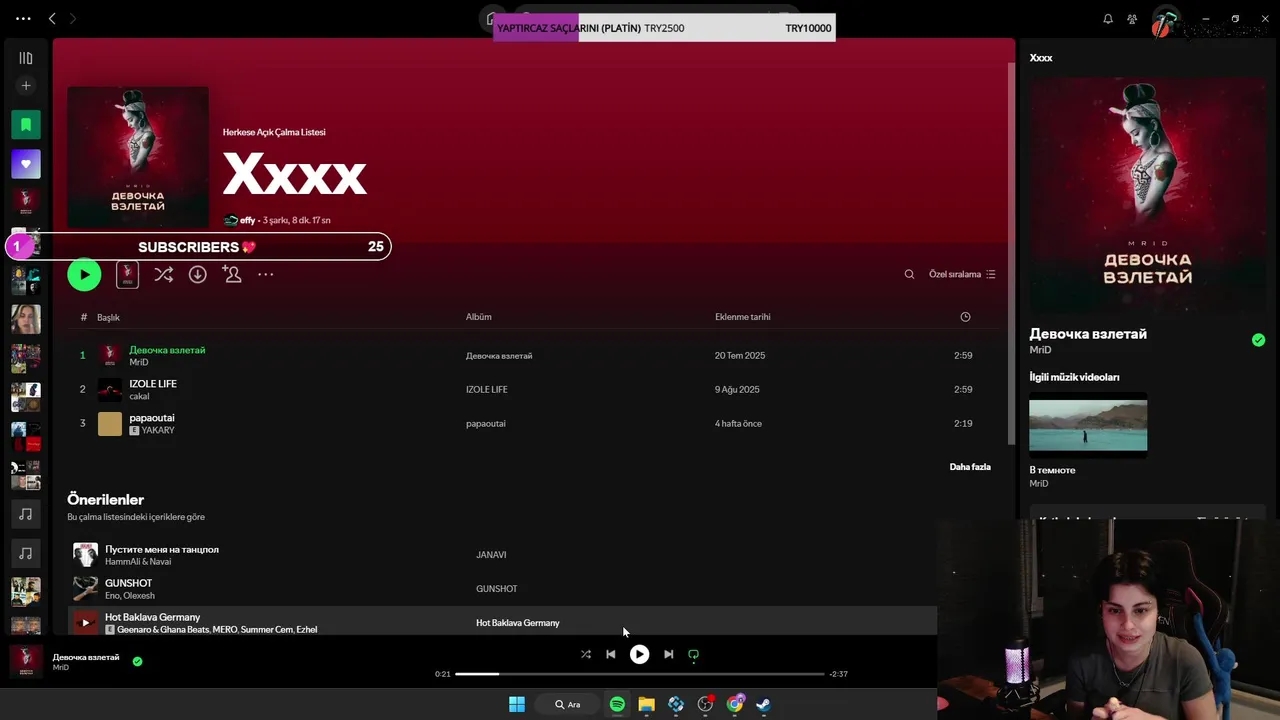Download the Xxxx playlist

coord(198,274)
